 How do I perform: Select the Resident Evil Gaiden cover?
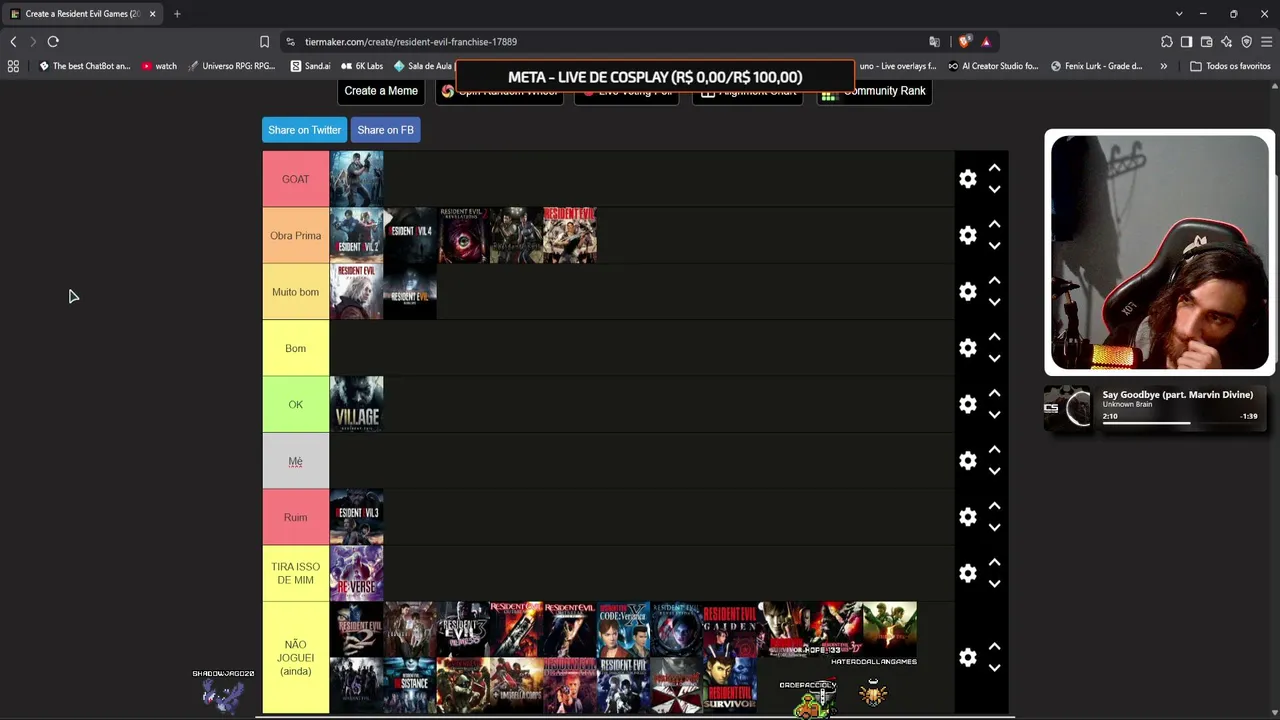point(730,629)
